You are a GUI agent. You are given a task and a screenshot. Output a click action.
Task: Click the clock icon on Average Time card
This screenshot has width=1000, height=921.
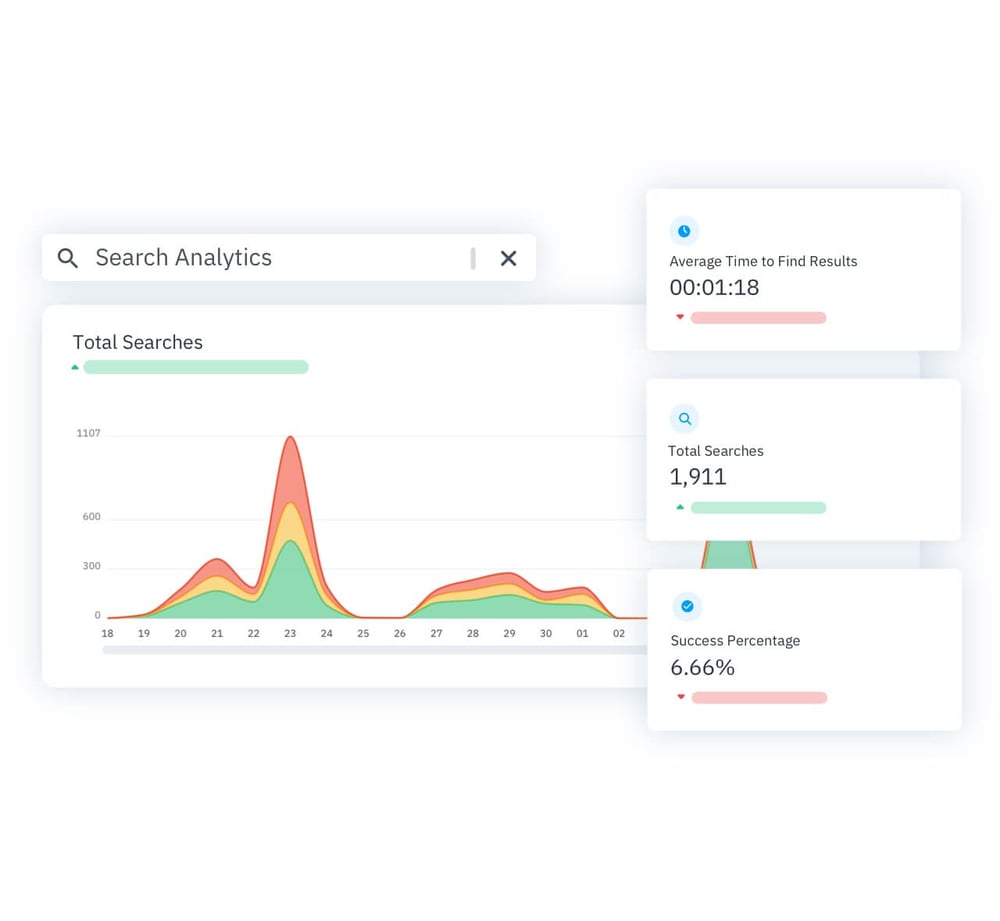(684, 230)
